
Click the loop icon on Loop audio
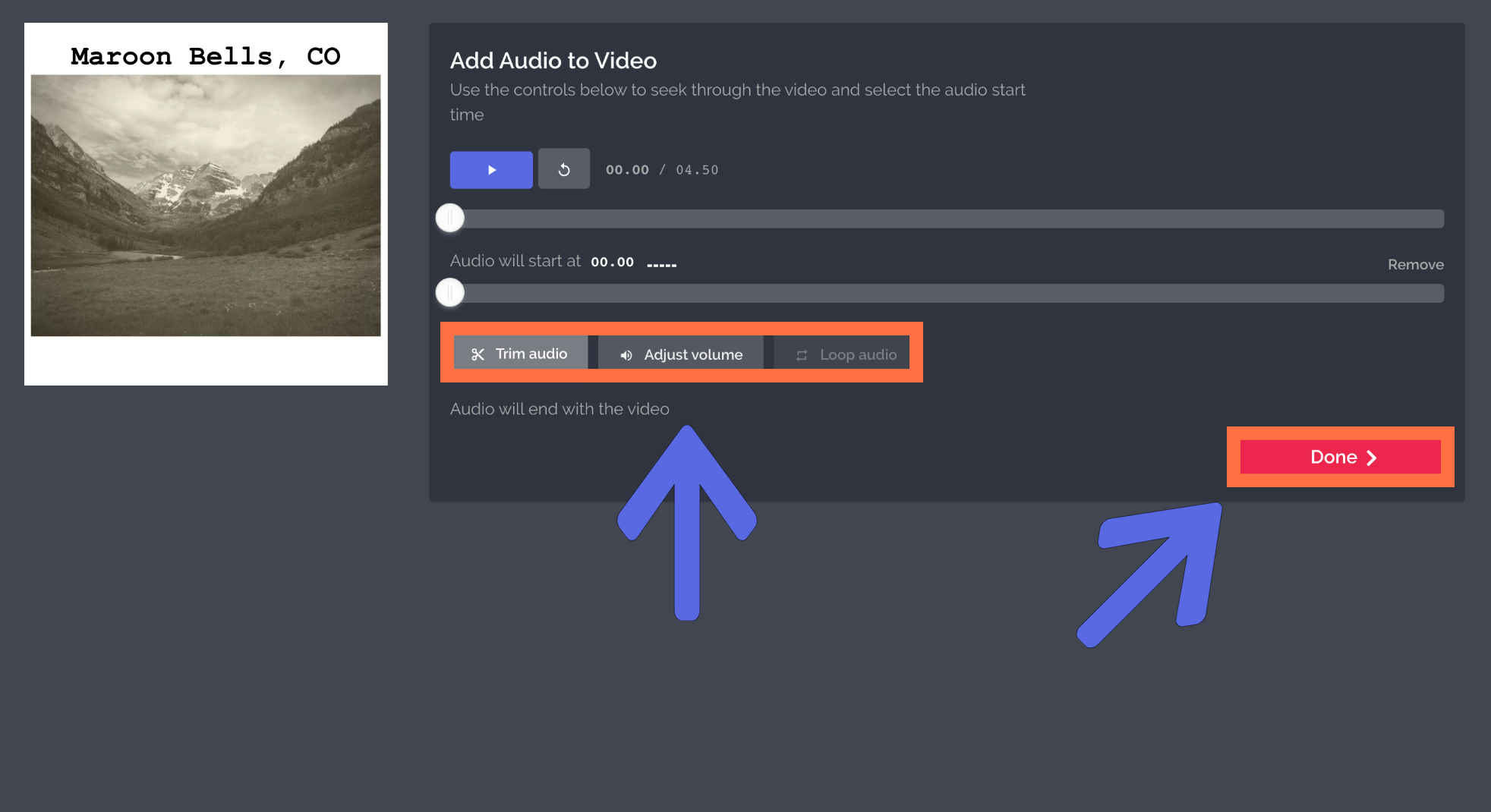pos(802,355)
